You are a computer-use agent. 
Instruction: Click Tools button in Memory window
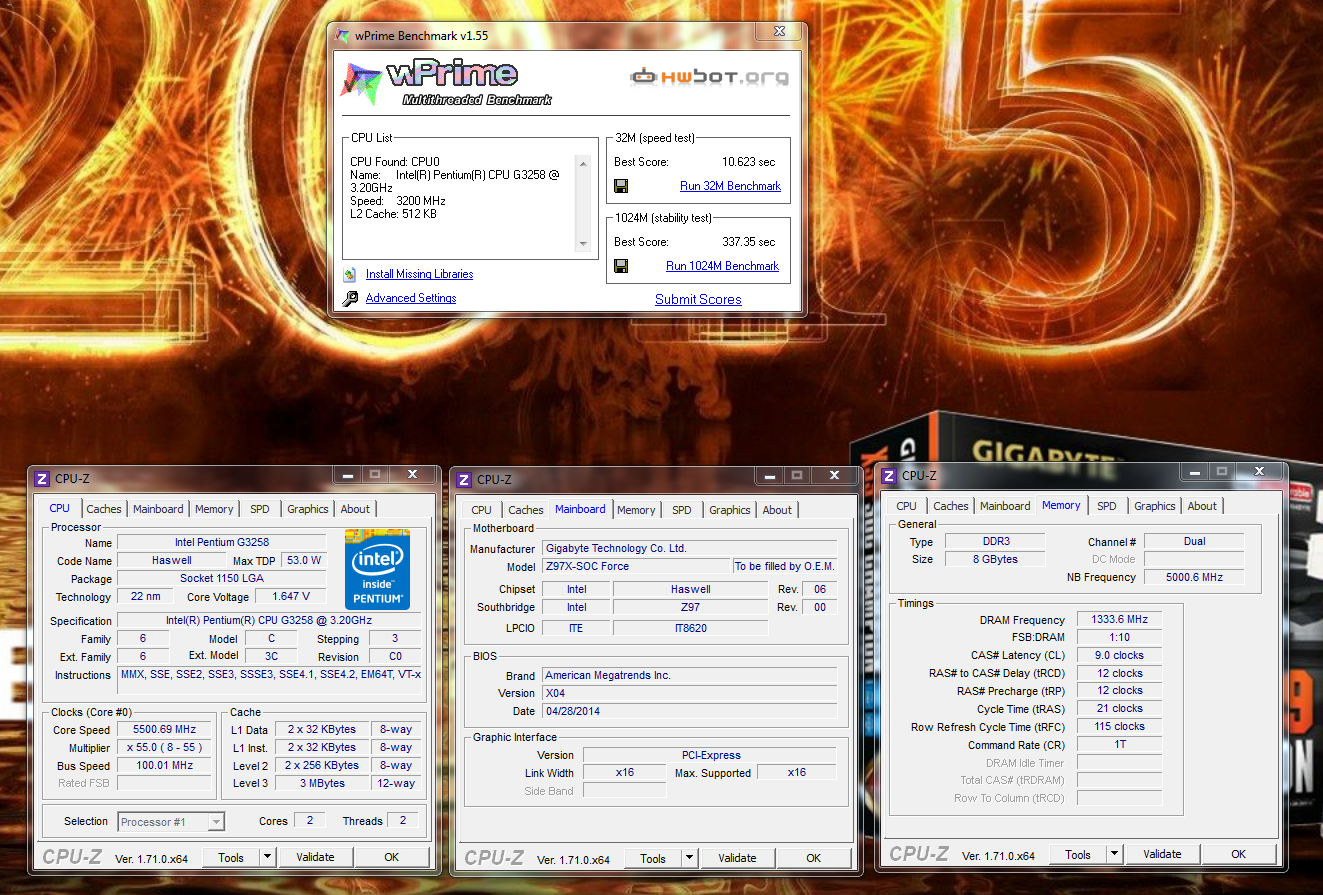pyautogui.click(x=1078, y=854)
